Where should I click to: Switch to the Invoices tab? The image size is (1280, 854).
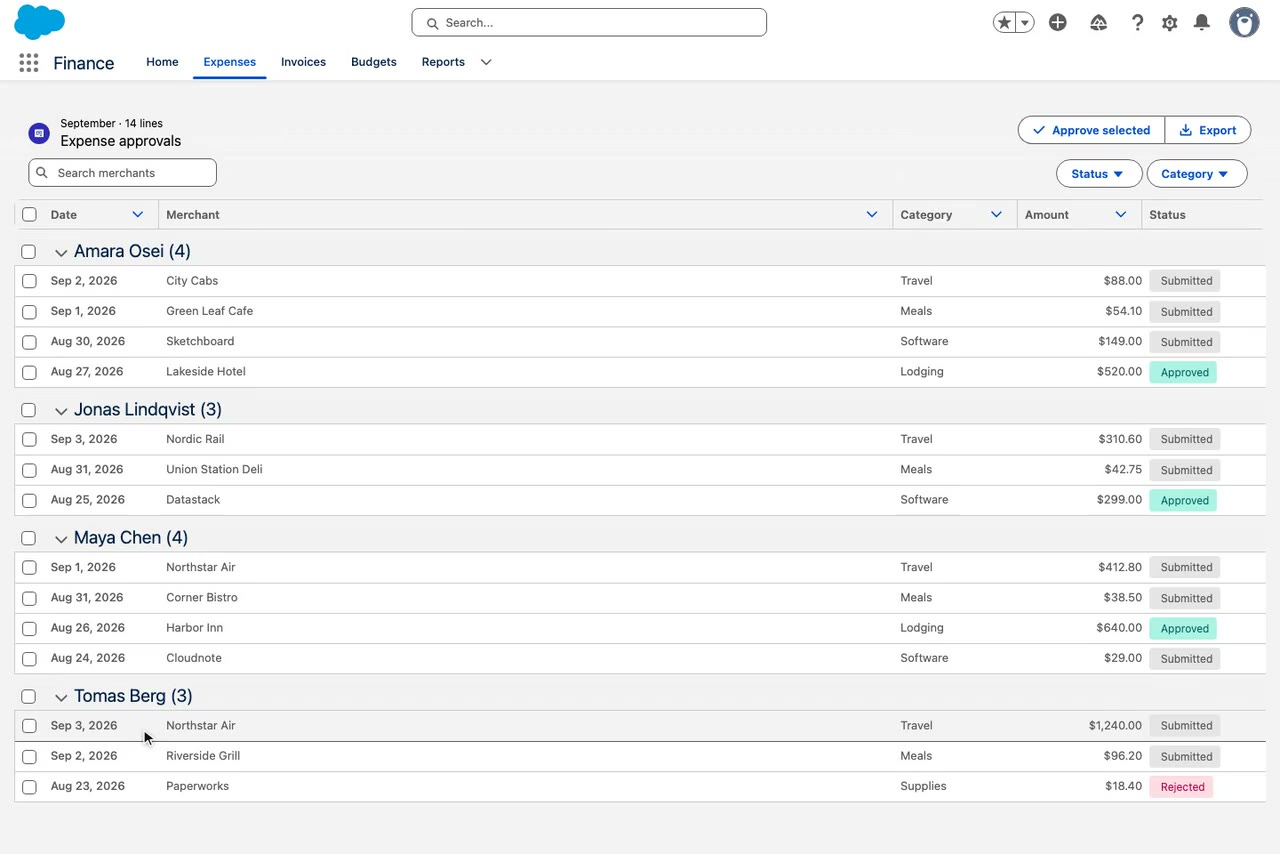(x=303, y=62)
